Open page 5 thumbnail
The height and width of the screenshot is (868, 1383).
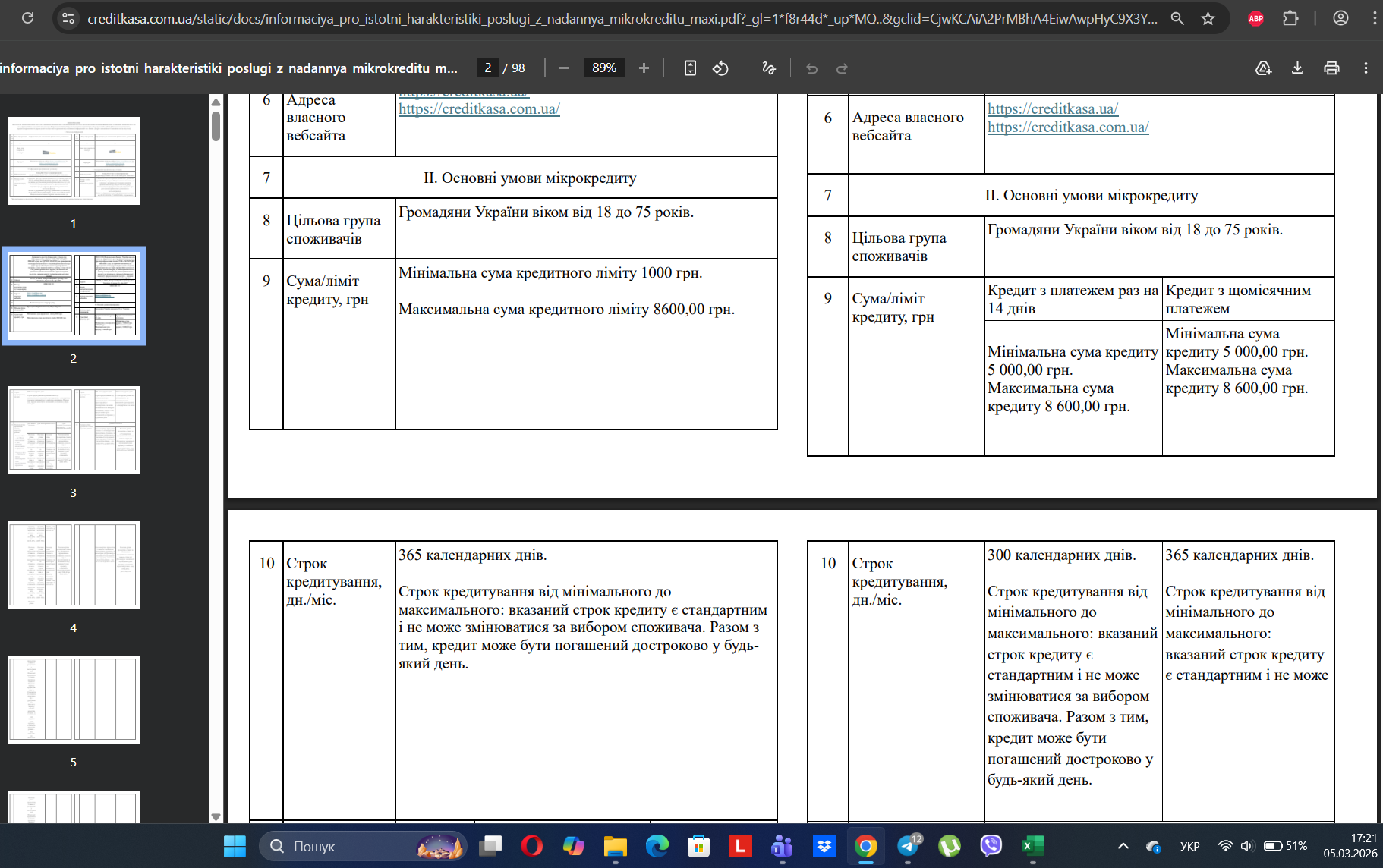[x=74, y=700]
